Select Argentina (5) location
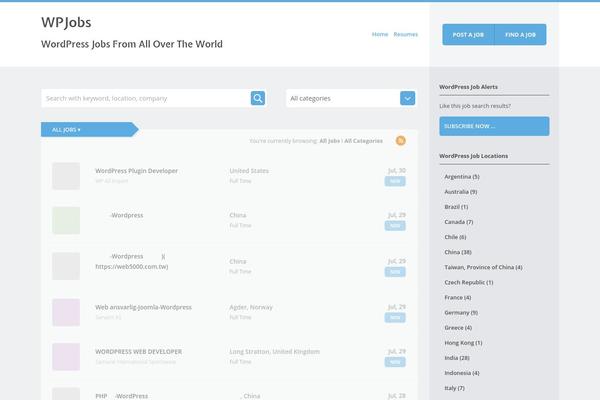The width and height of the screenshot is (600, 400). coord(462,176)
